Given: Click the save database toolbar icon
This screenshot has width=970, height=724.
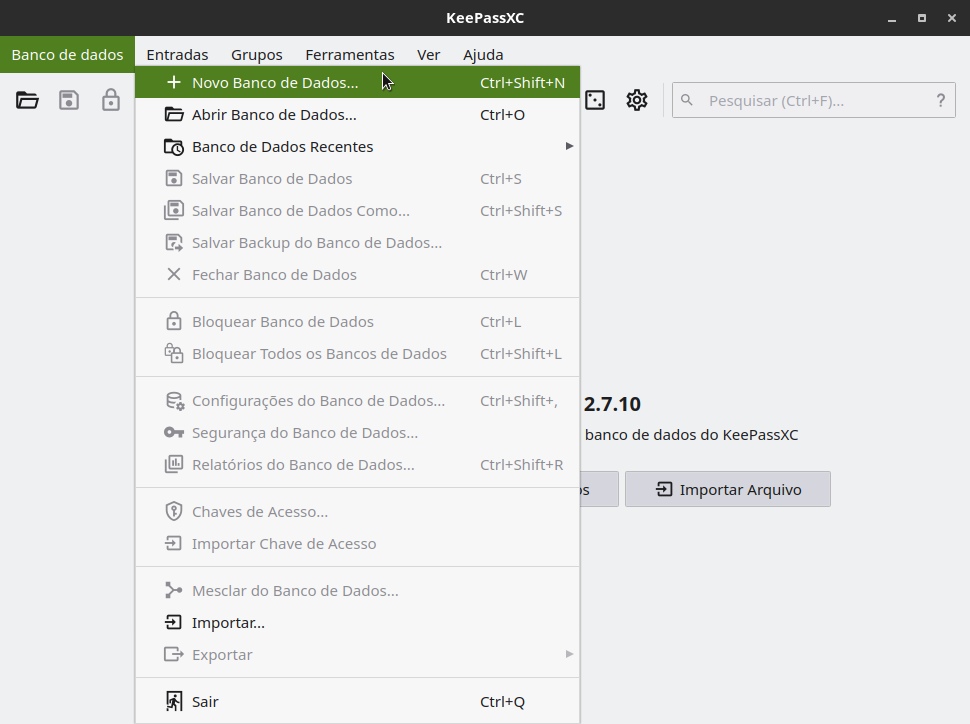Looking at the screenshot, I should point(69,100).
